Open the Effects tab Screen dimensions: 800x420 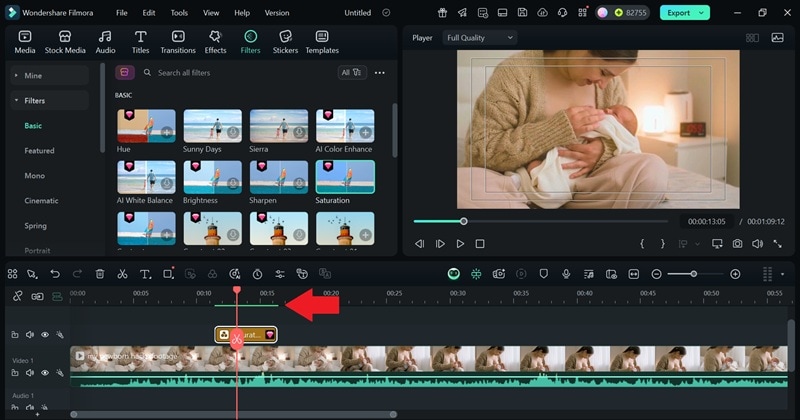click(215, 42)
